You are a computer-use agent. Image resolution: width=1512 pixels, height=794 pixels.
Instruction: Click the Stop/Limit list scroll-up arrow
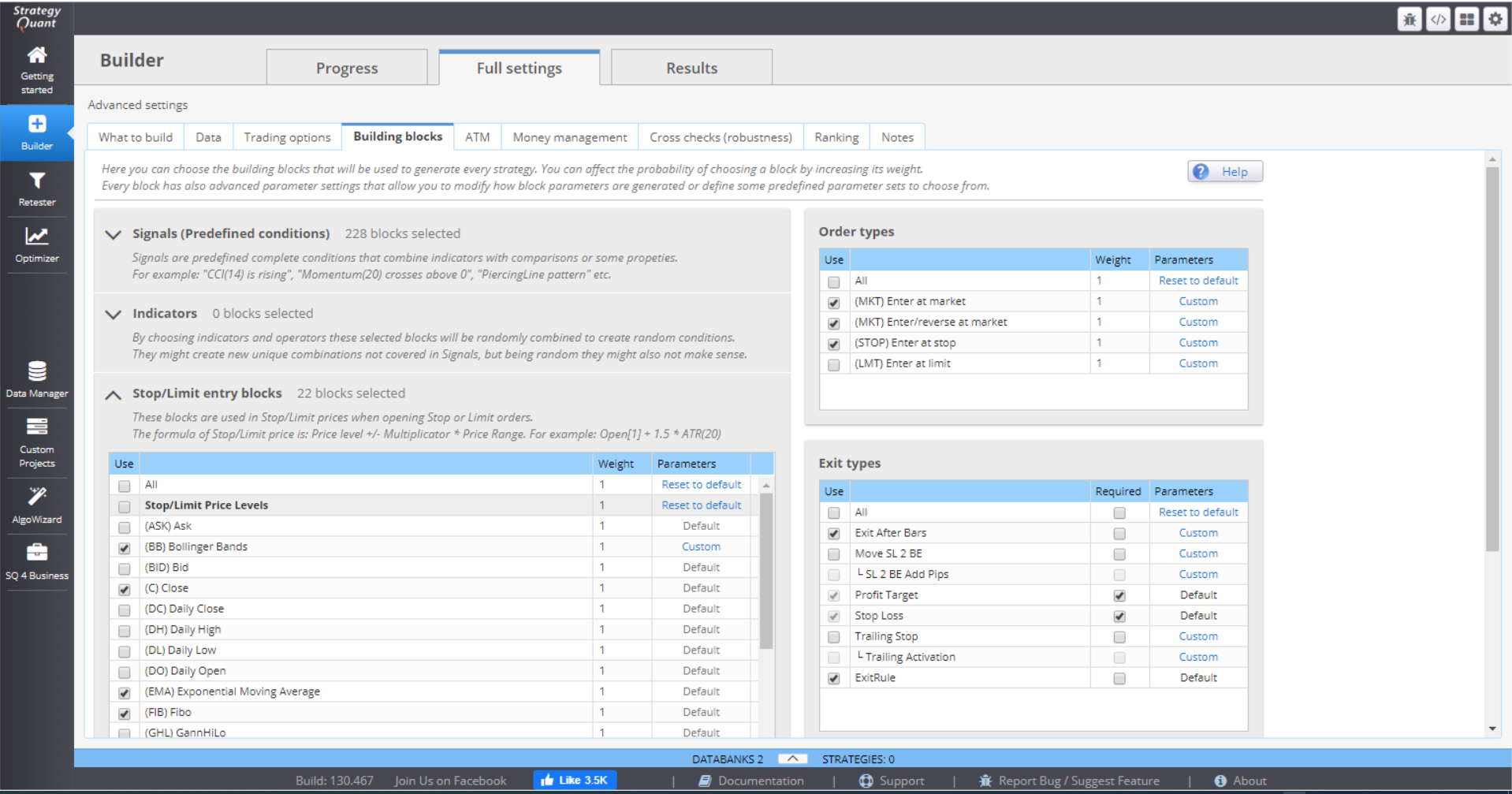(765, 485)
